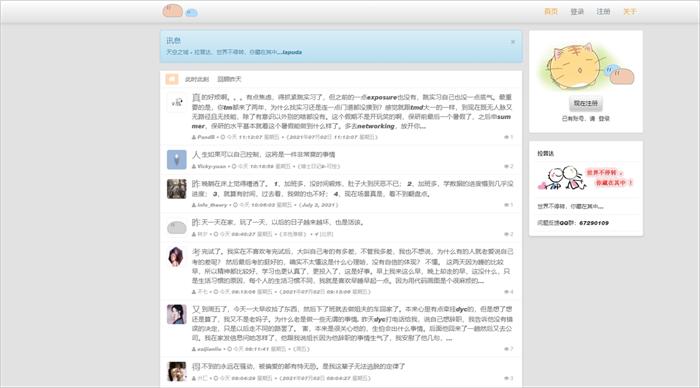This screenshot has width=700, height=388.
Task: View comment count on the 11:12:07 post
Action: pyautogui.click(x=508, y=137)
